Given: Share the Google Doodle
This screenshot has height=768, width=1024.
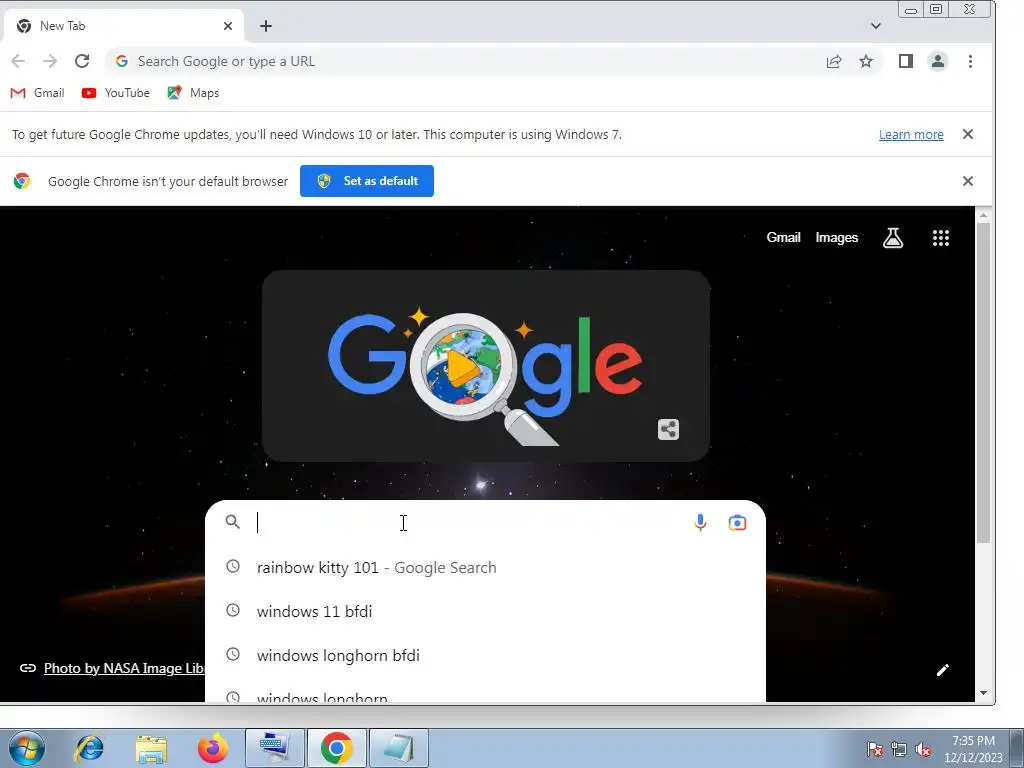Looking at the screenshot, I should [668, 430].
